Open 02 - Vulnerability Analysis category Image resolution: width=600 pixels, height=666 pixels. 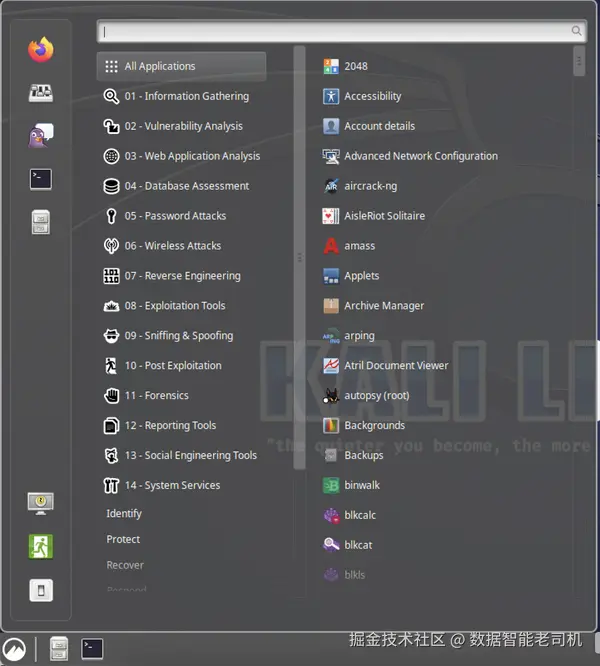click(182, 126)
